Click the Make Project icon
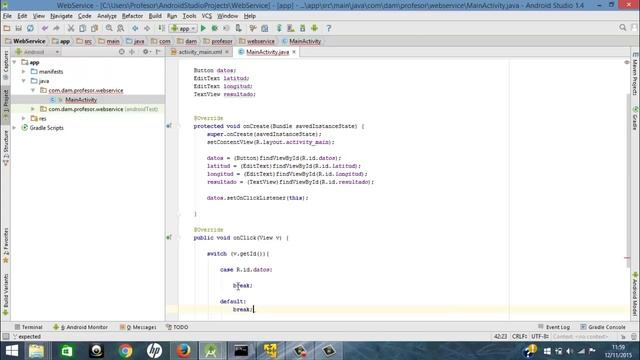The height and width of the screenshot is (360, 640). click(x=162, y=28)
